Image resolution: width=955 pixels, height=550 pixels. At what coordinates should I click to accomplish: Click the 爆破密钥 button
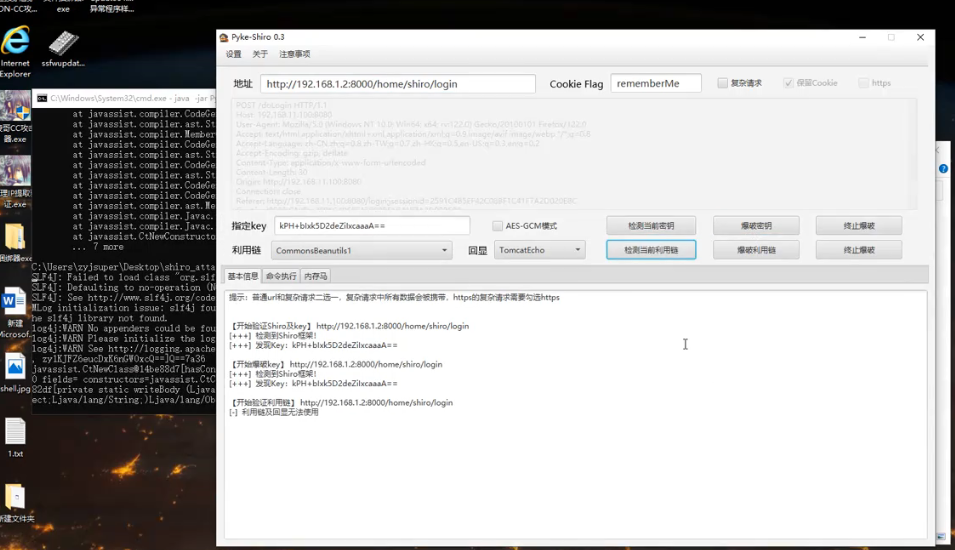point(756,225)
